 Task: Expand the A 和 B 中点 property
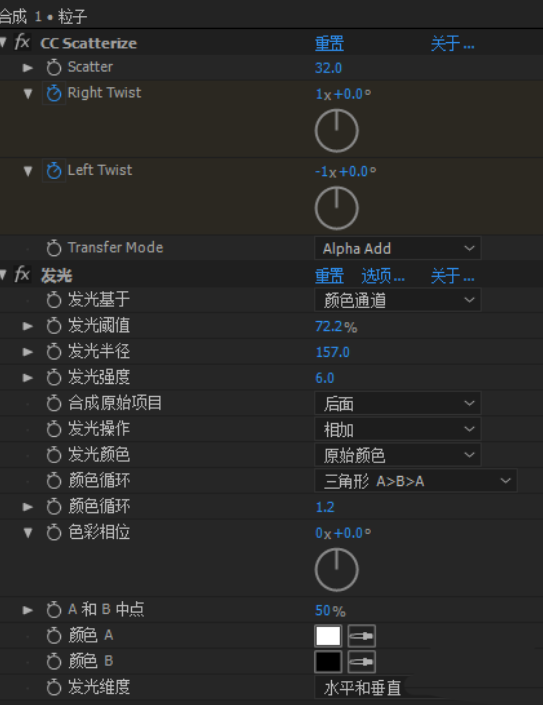click(28, 610)
